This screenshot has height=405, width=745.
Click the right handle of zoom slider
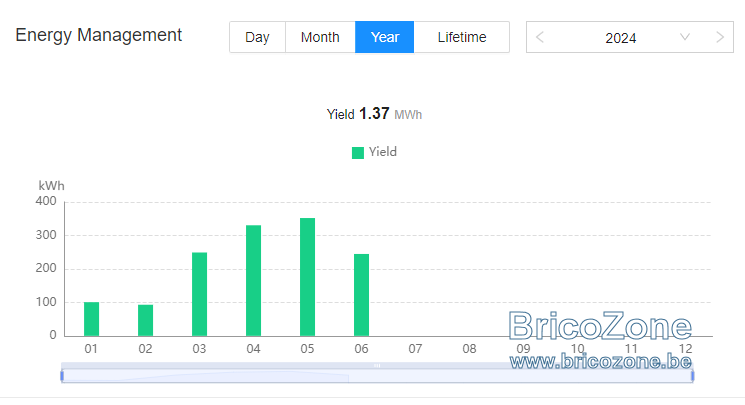pos(692,376)
